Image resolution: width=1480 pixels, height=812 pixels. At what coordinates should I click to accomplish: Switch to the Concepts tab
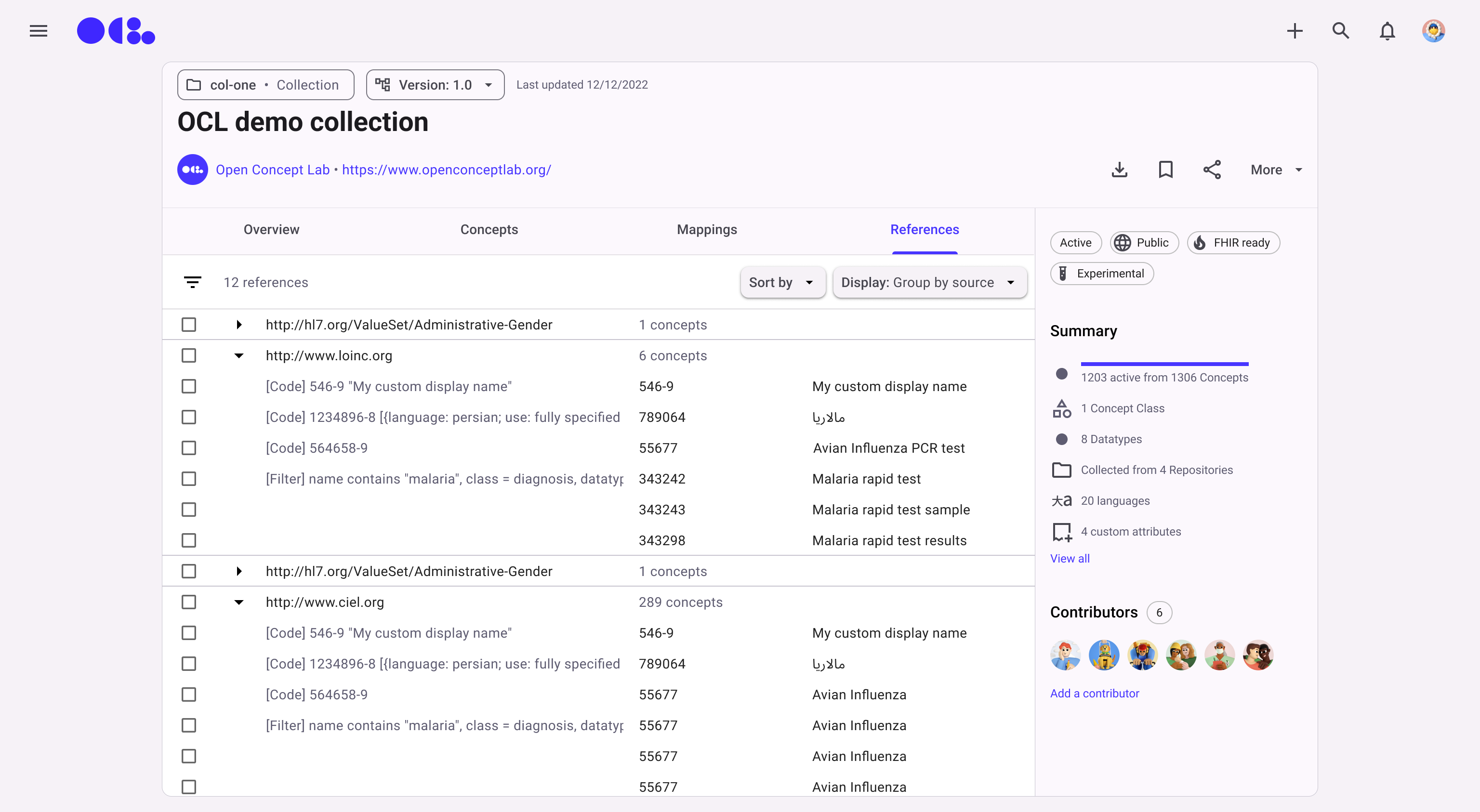point(489,230)
